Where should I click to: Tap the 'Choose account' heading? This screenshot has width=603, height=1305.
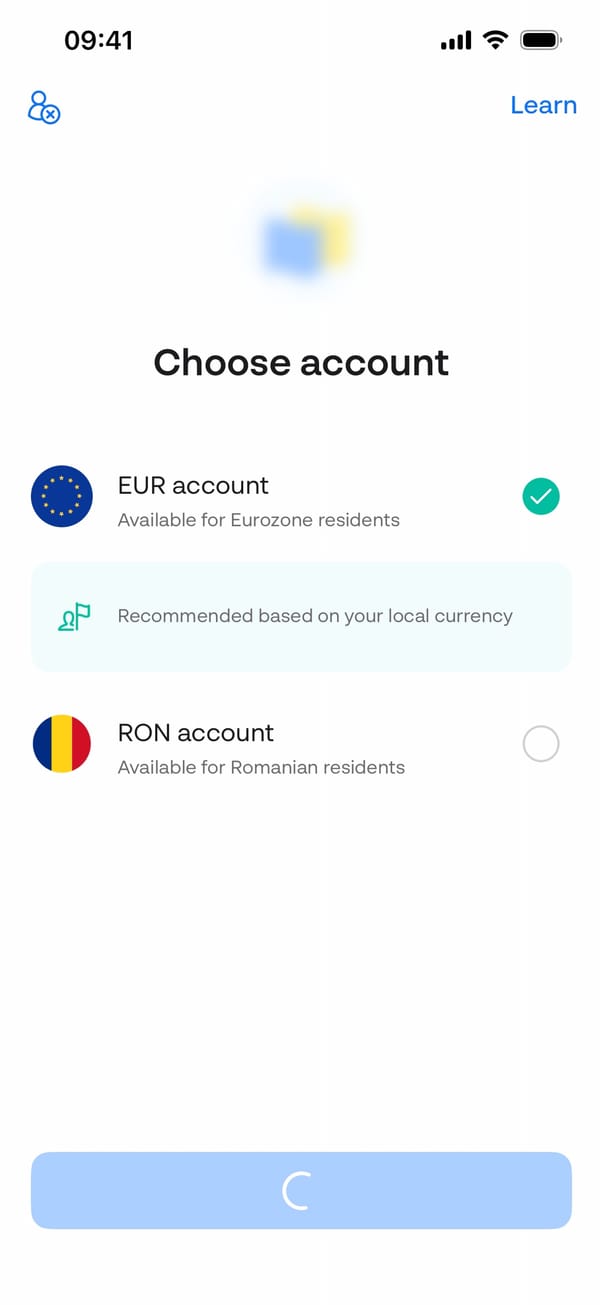click(x=301, y=362)
